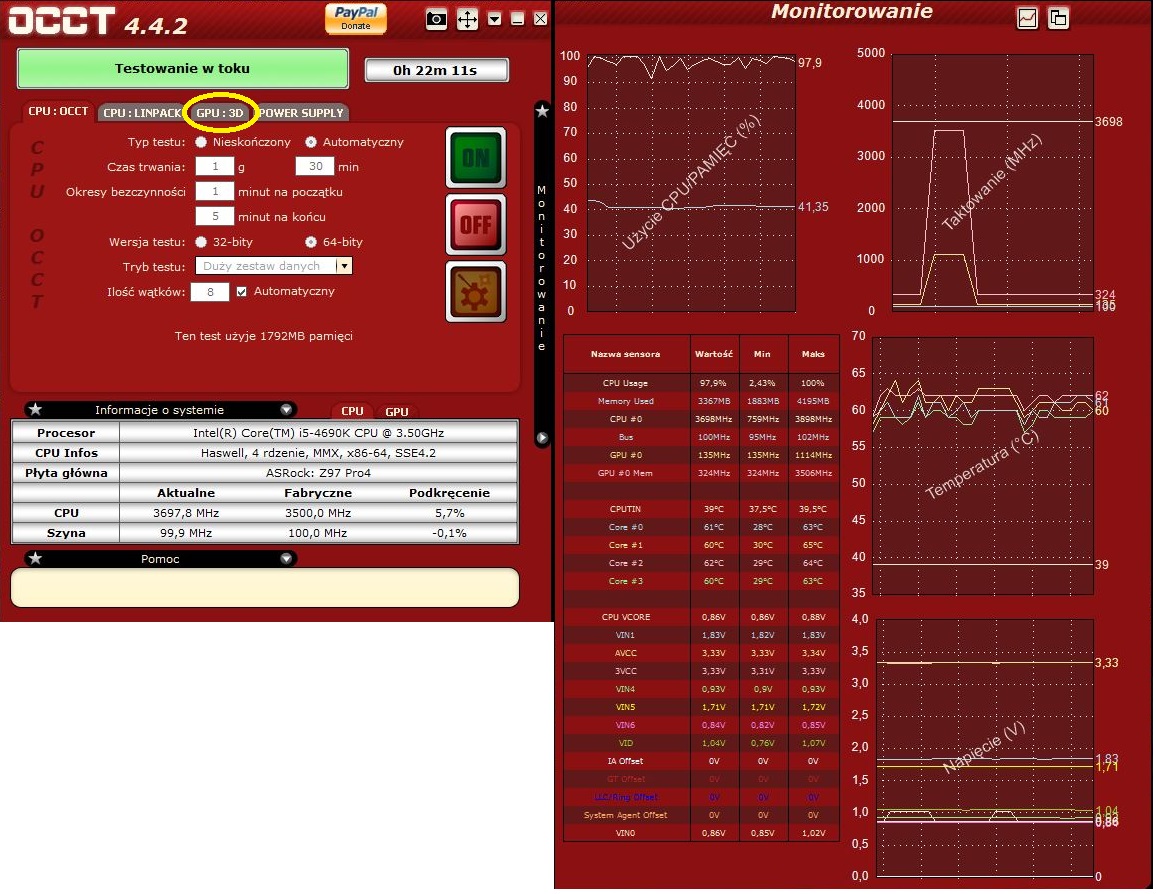Toggle Automatyczny thread count checkbox
This screenshot has height=894, width=1156.
pyautogui.click(x=242, y=292)
